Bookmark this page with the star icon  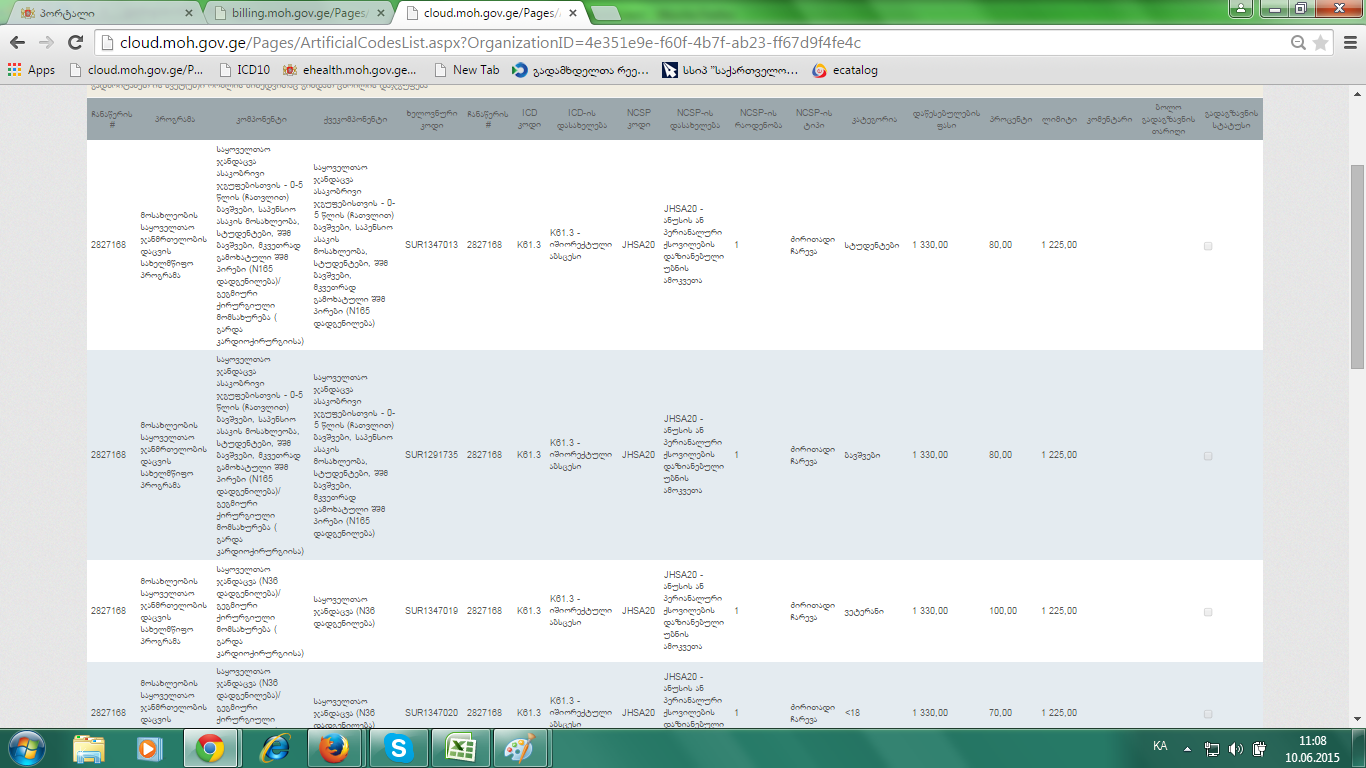(1320, 43)
